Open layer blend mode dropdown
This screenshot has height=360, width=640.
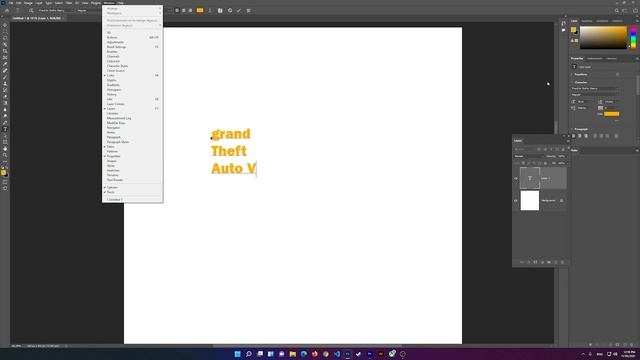coord(528,156)
